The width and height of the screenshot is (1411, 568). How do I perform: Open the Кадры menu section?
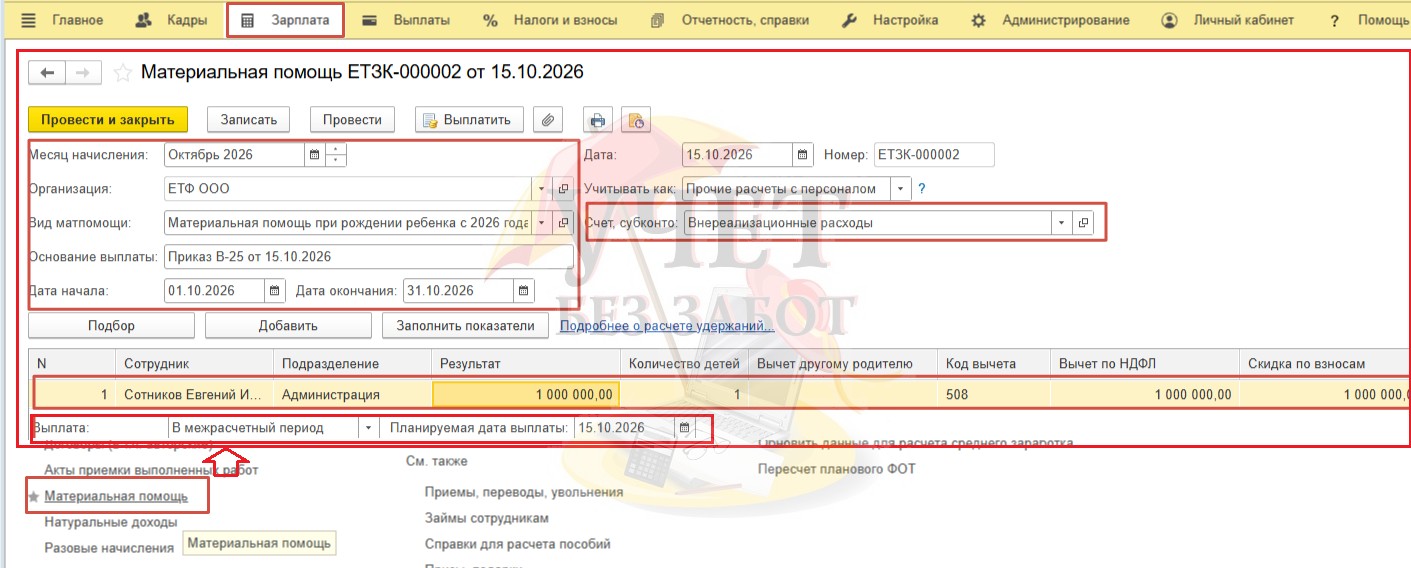pyautogui.click(x=169, y=20)
